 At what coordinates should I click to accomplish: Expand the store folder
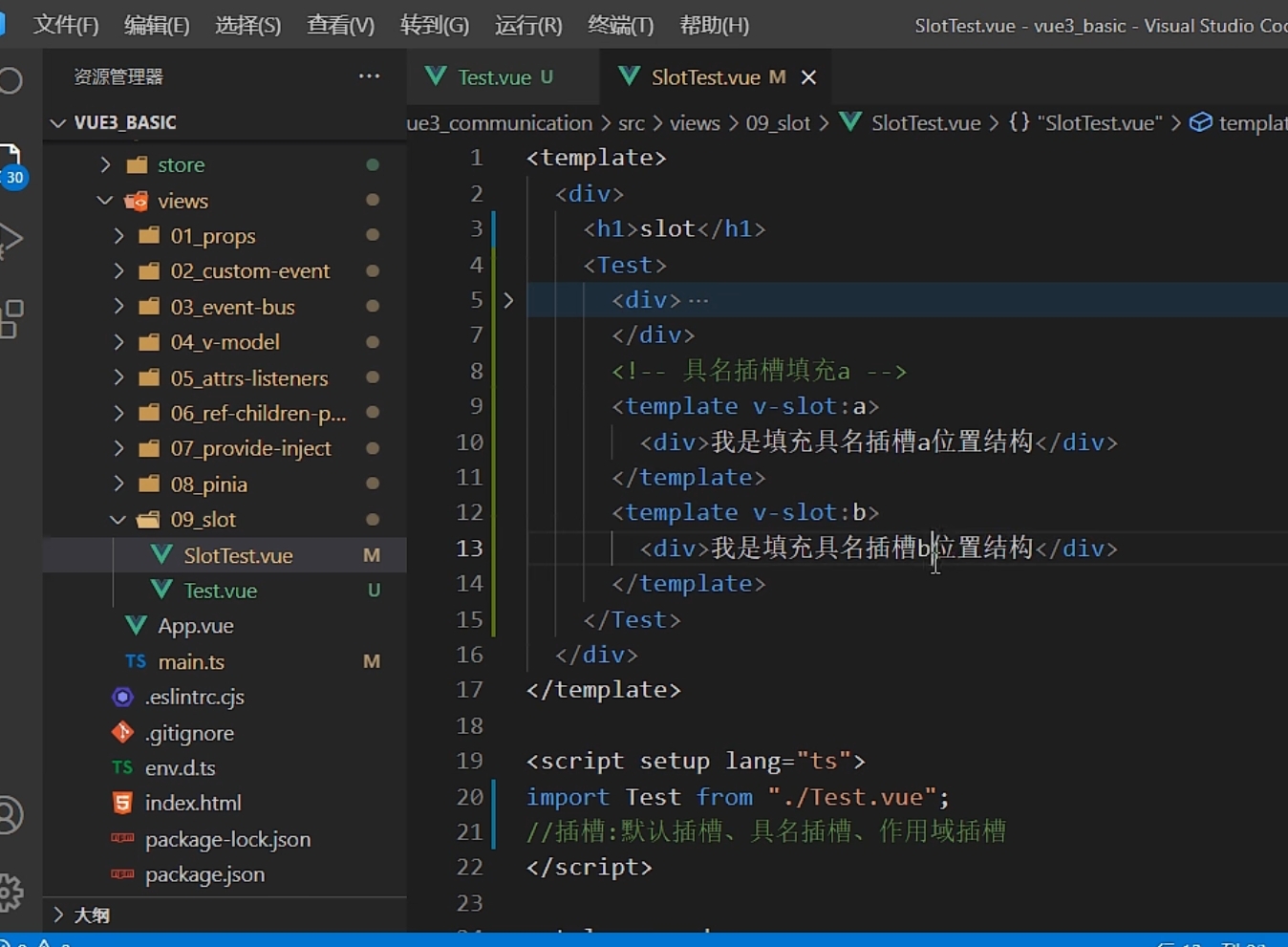coord(105,164)
